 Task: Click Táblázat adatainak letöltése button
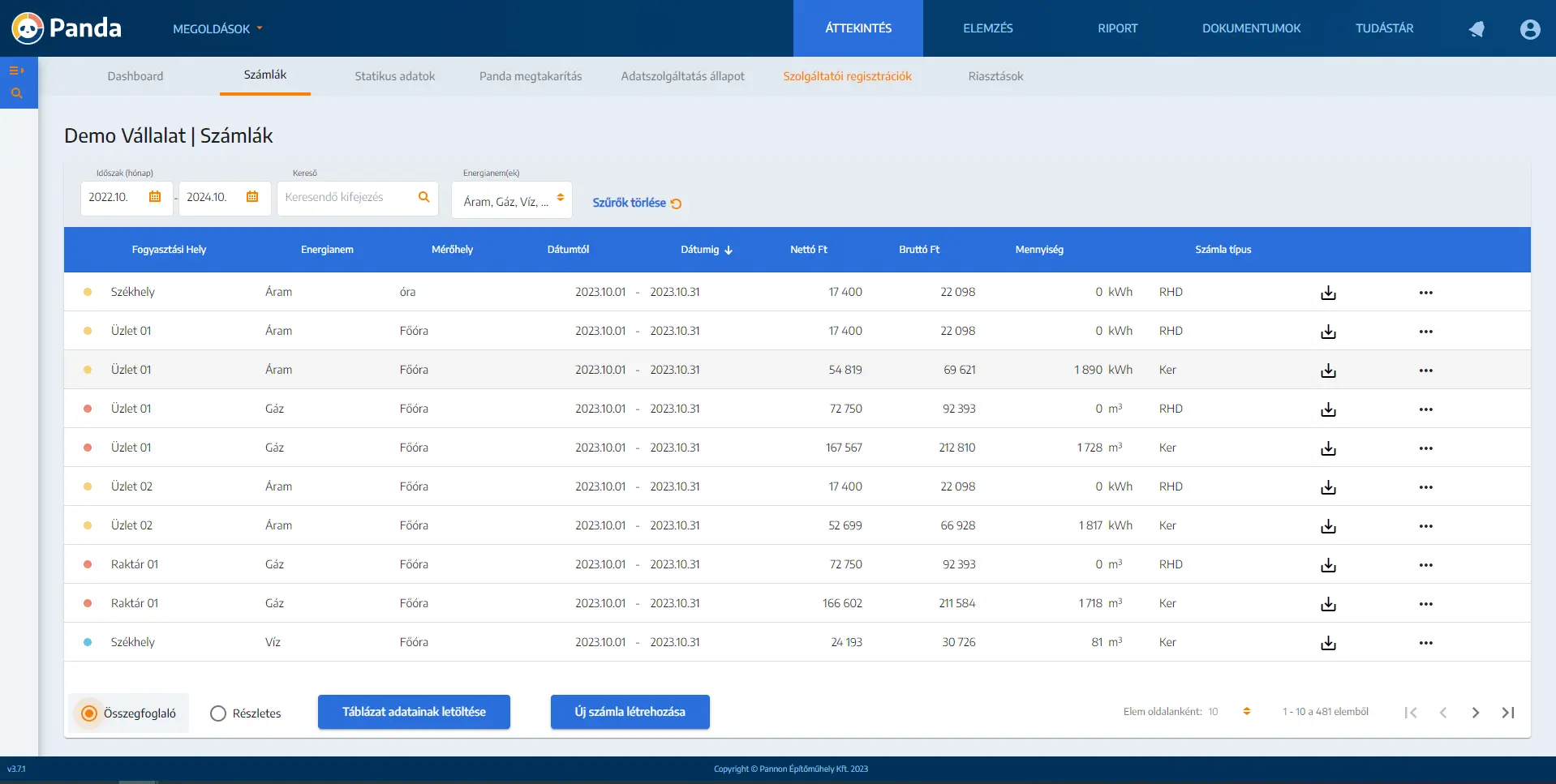click(x=414, y=712)
